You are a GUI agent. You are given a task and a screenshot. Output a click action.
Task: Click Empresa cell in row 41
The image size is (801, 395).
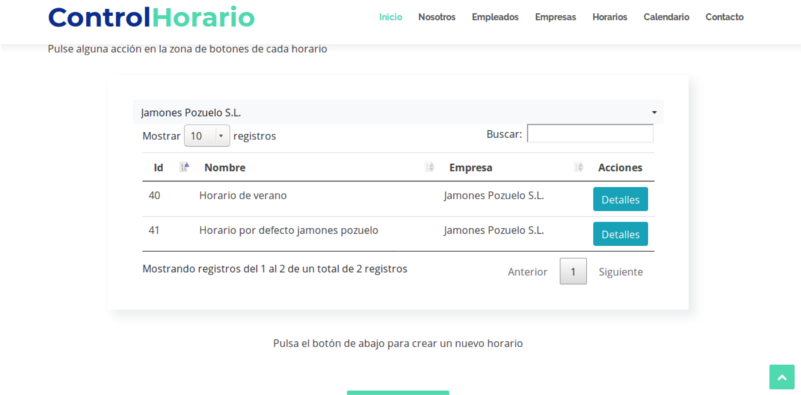tap(494, 230)
